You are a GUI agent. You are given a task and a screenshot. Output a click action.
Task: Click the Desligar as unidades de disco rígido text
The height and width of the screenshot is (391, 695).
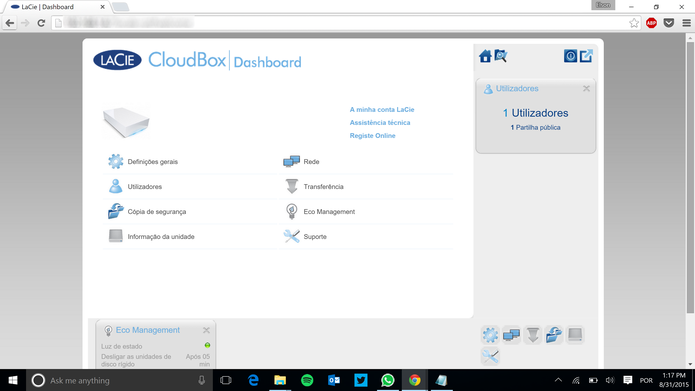136,360
